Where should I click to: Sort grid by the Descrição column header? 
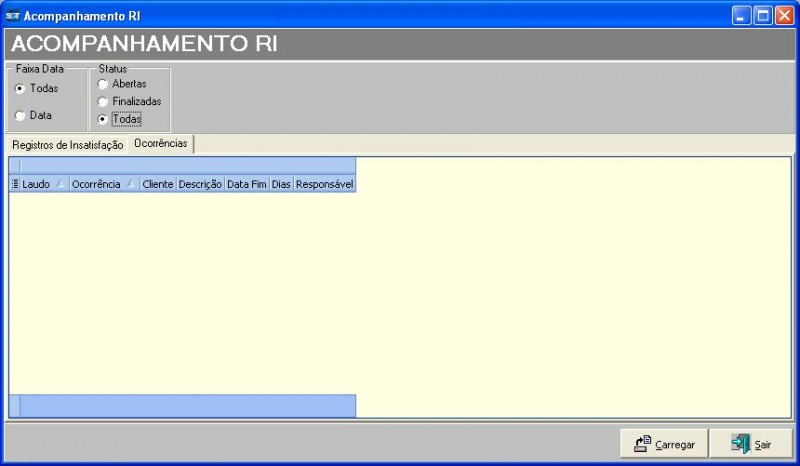tap(200, 185)
